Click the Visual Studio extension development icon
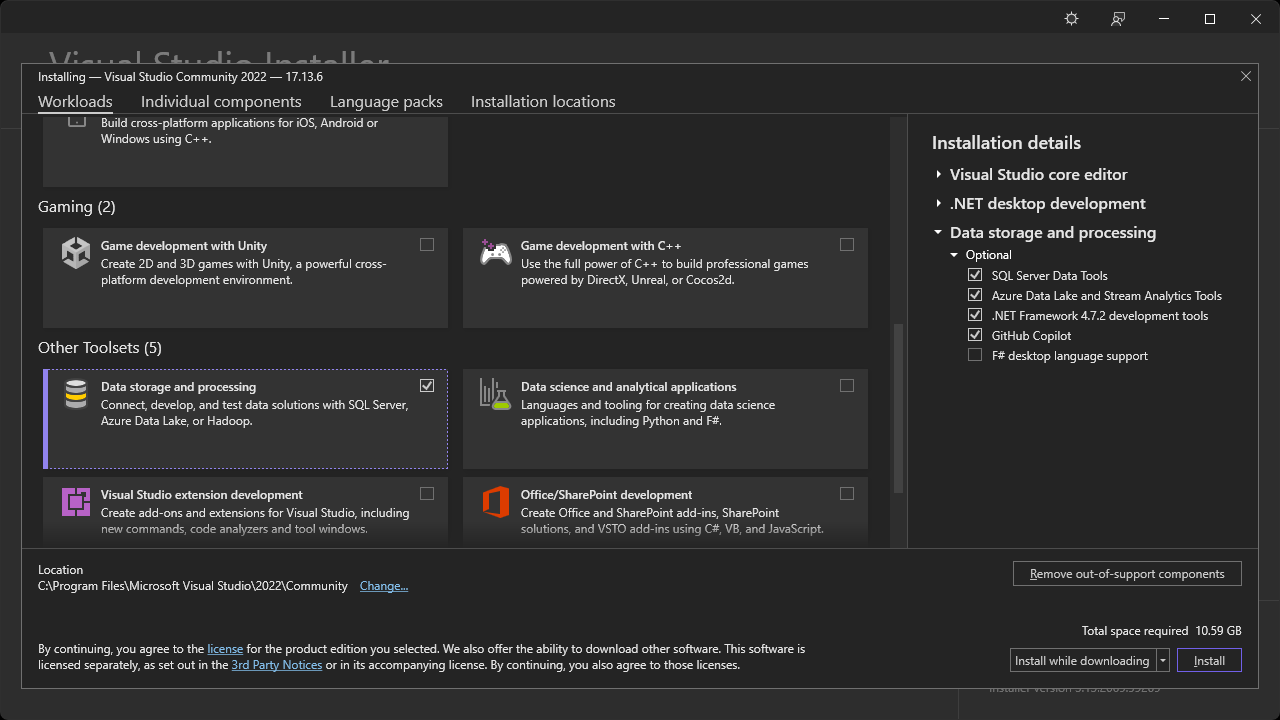This screenshot has width=1280, height=720. 76,502
